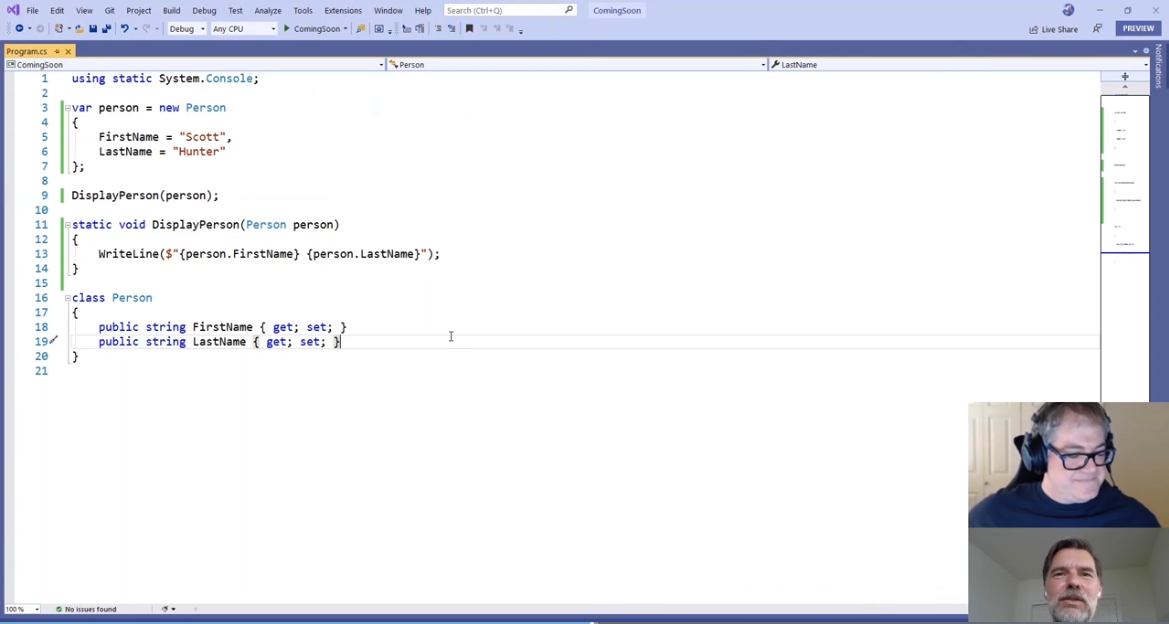Screen dimensions: 1169x624
Task: Click the bookmark icon in the toolbar
Action: pos(469,29)
